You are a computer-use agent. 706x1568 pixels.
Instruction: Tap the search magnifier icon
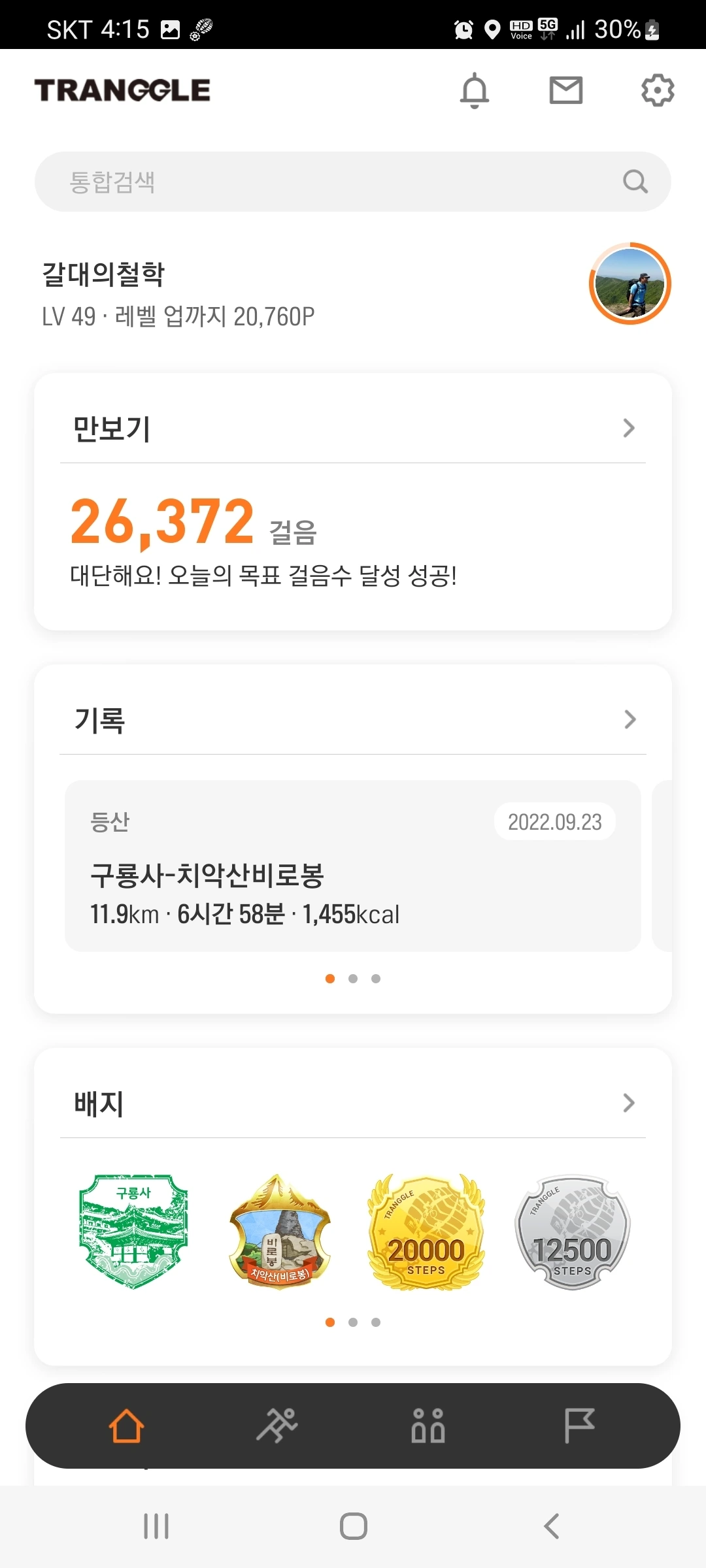635,182
